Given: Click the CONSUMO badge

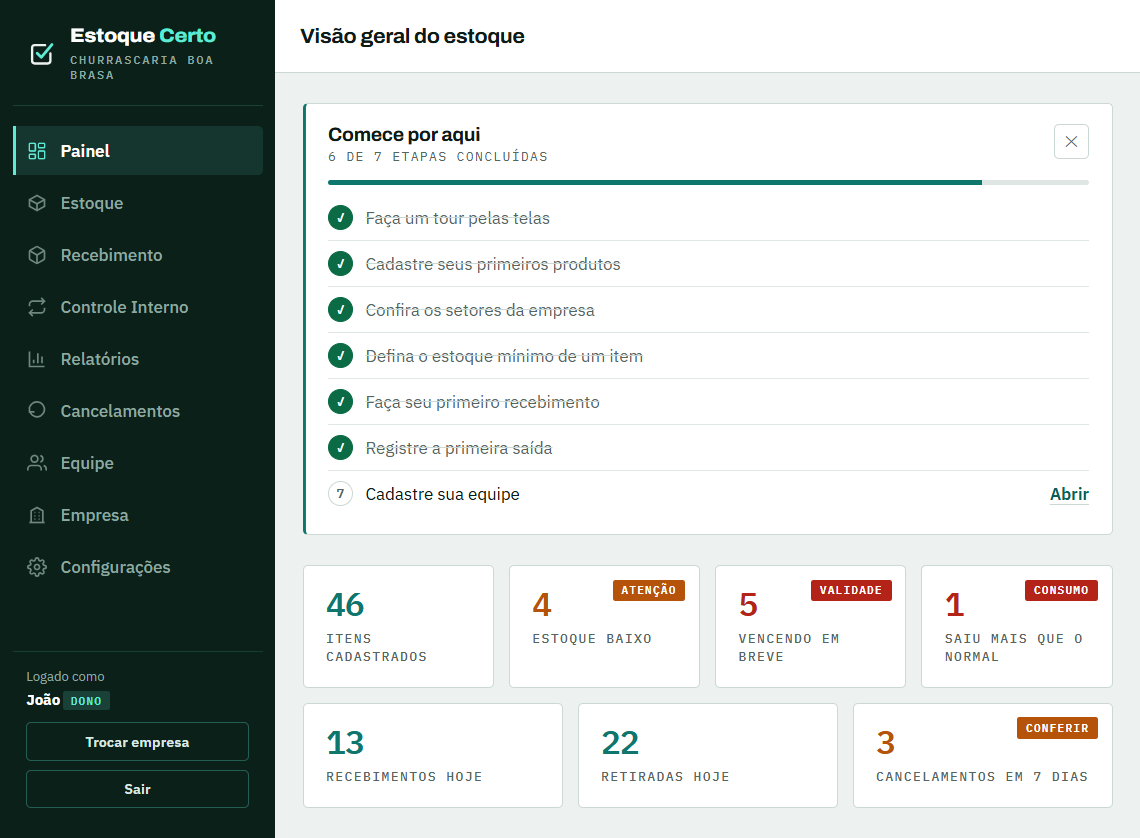Looking at the screenshot, I should [1061, 590].
